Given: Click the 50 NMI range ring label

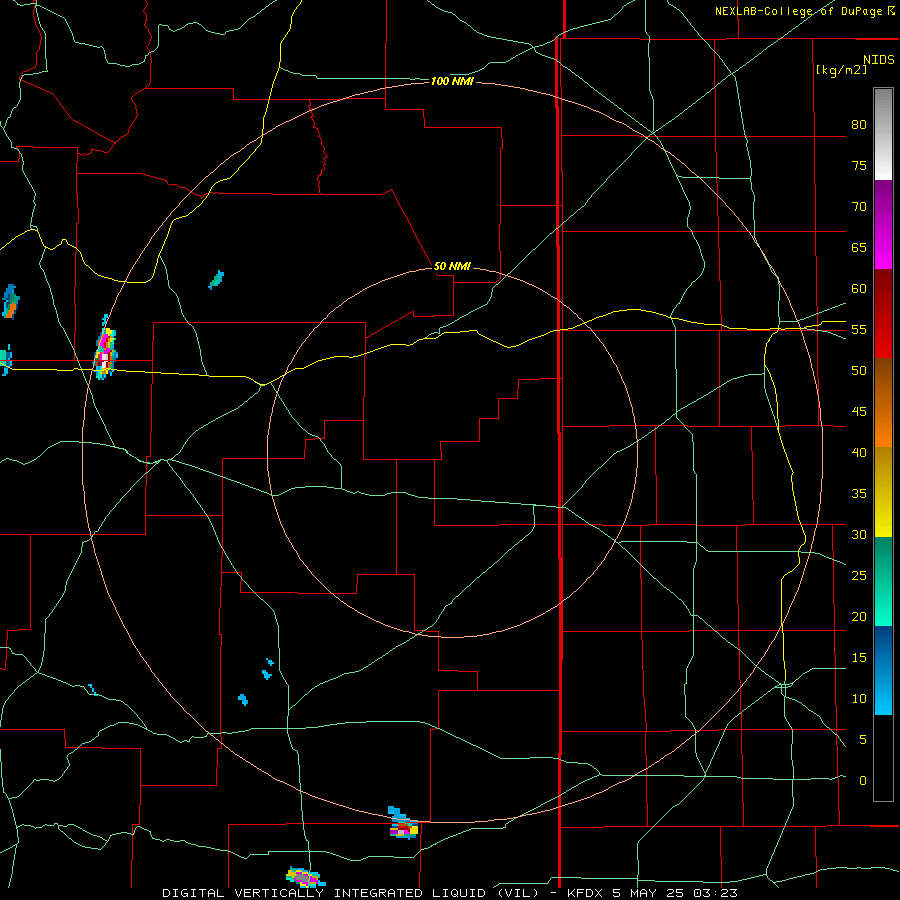Looking at the screenshot, I should 452,266.
